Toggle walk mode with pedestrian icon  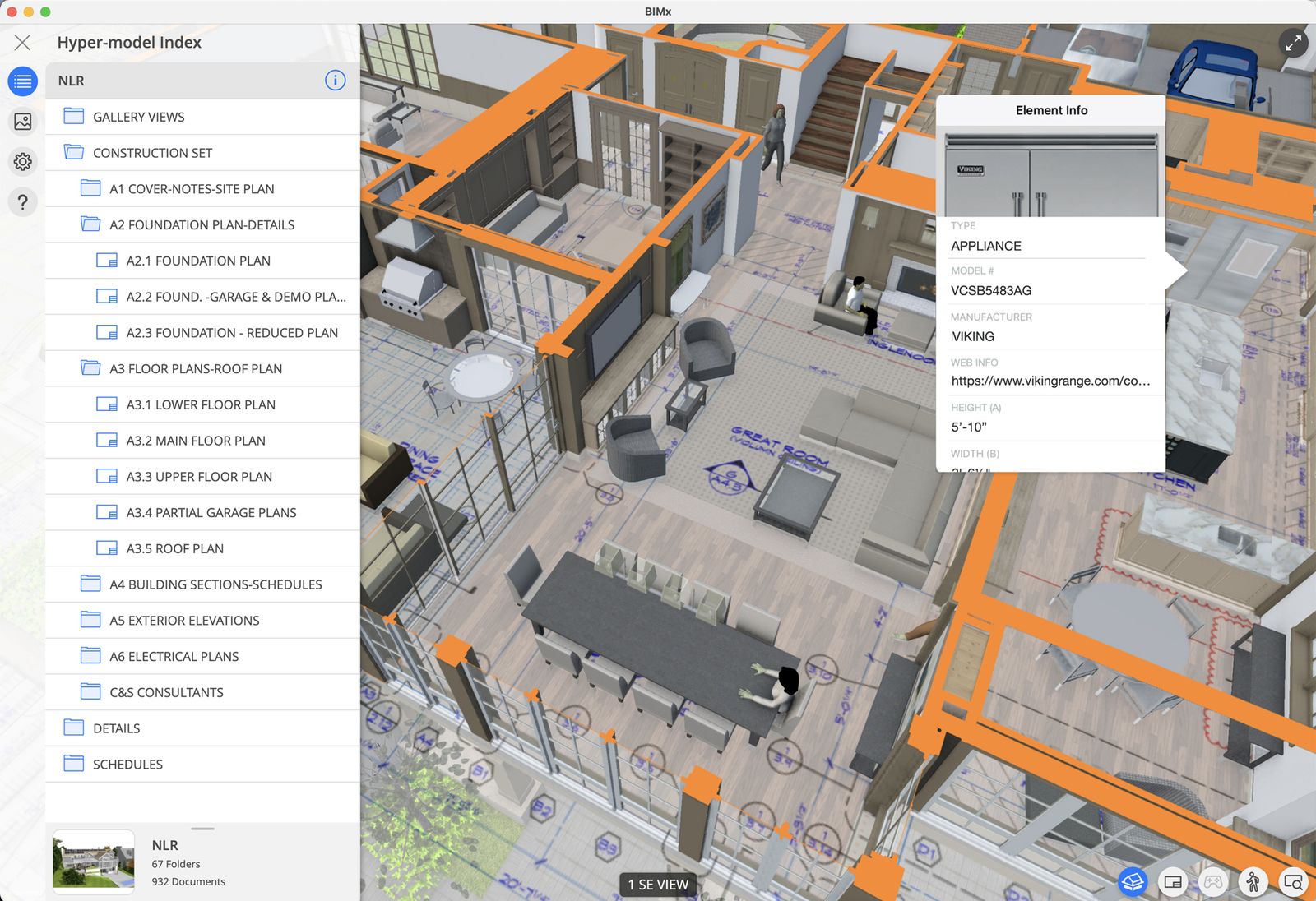pos(1253,882)
